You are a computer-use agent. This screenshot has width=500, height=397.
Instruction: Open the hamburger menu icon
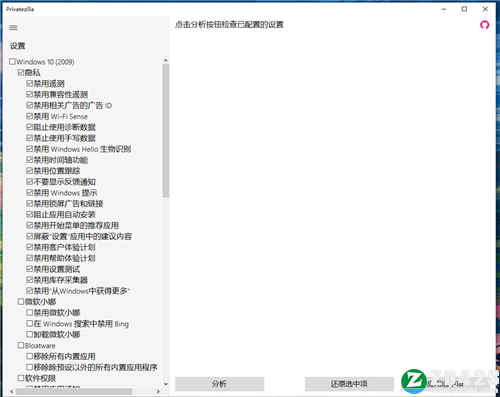click(13, 28)
